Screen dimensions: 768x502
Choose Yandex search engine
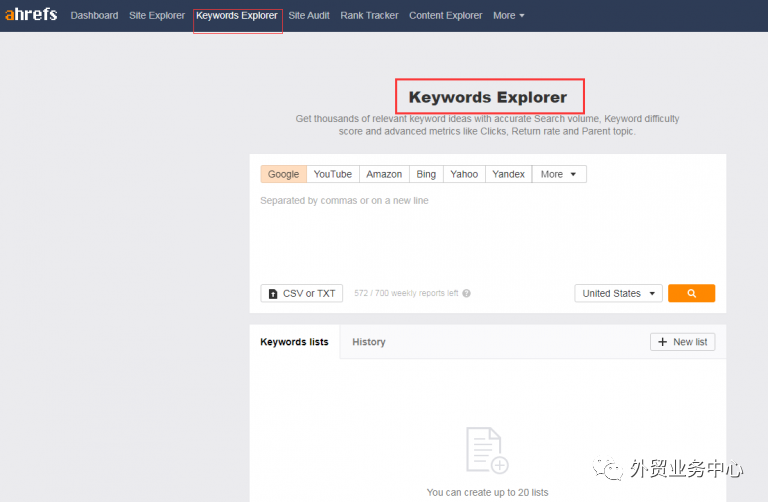click(508, 174)
